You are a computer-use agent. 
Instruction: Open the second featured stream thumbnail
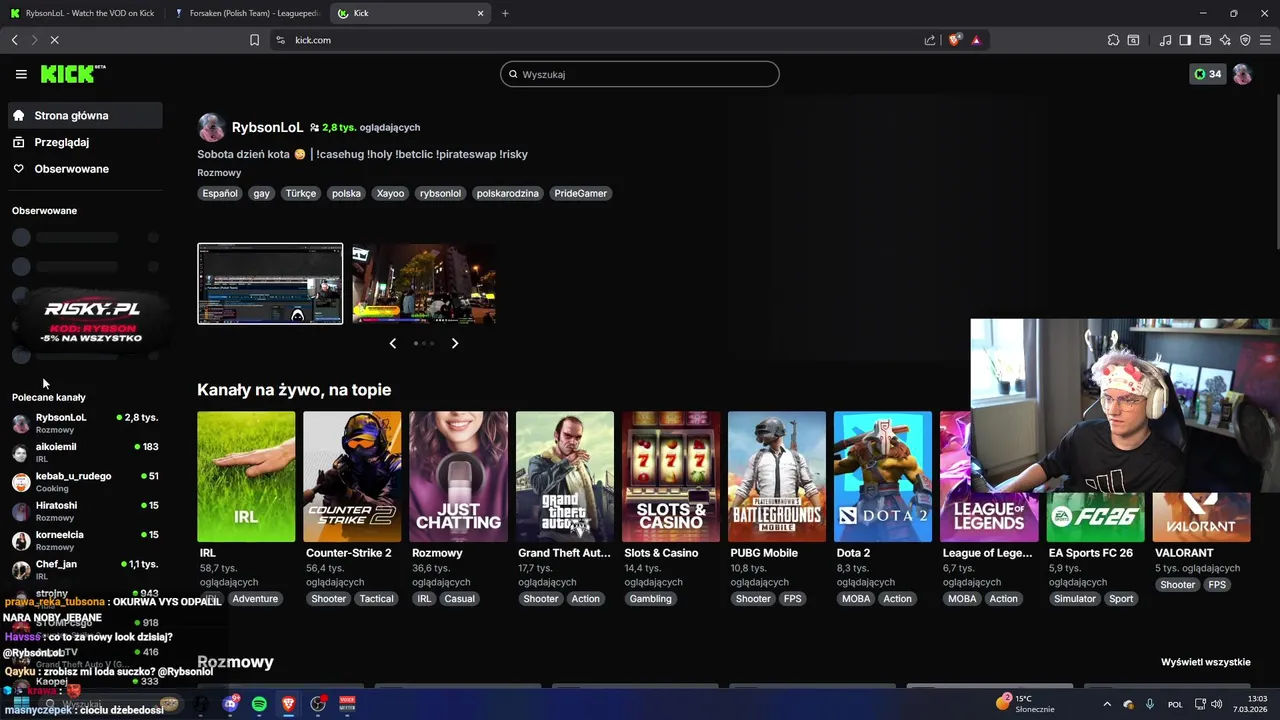424,284
